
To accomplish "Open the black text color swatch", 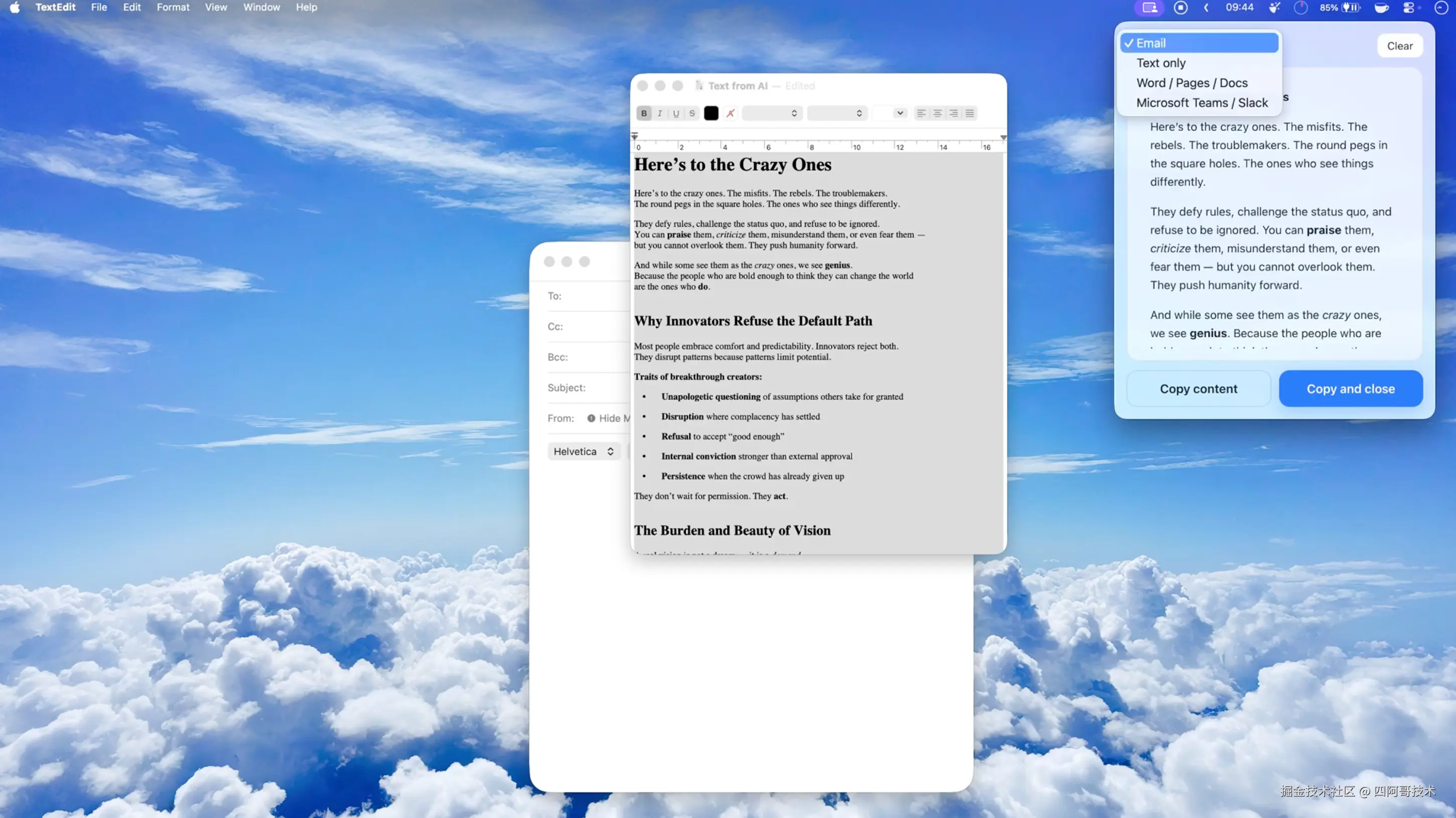I will coord(711,113).
